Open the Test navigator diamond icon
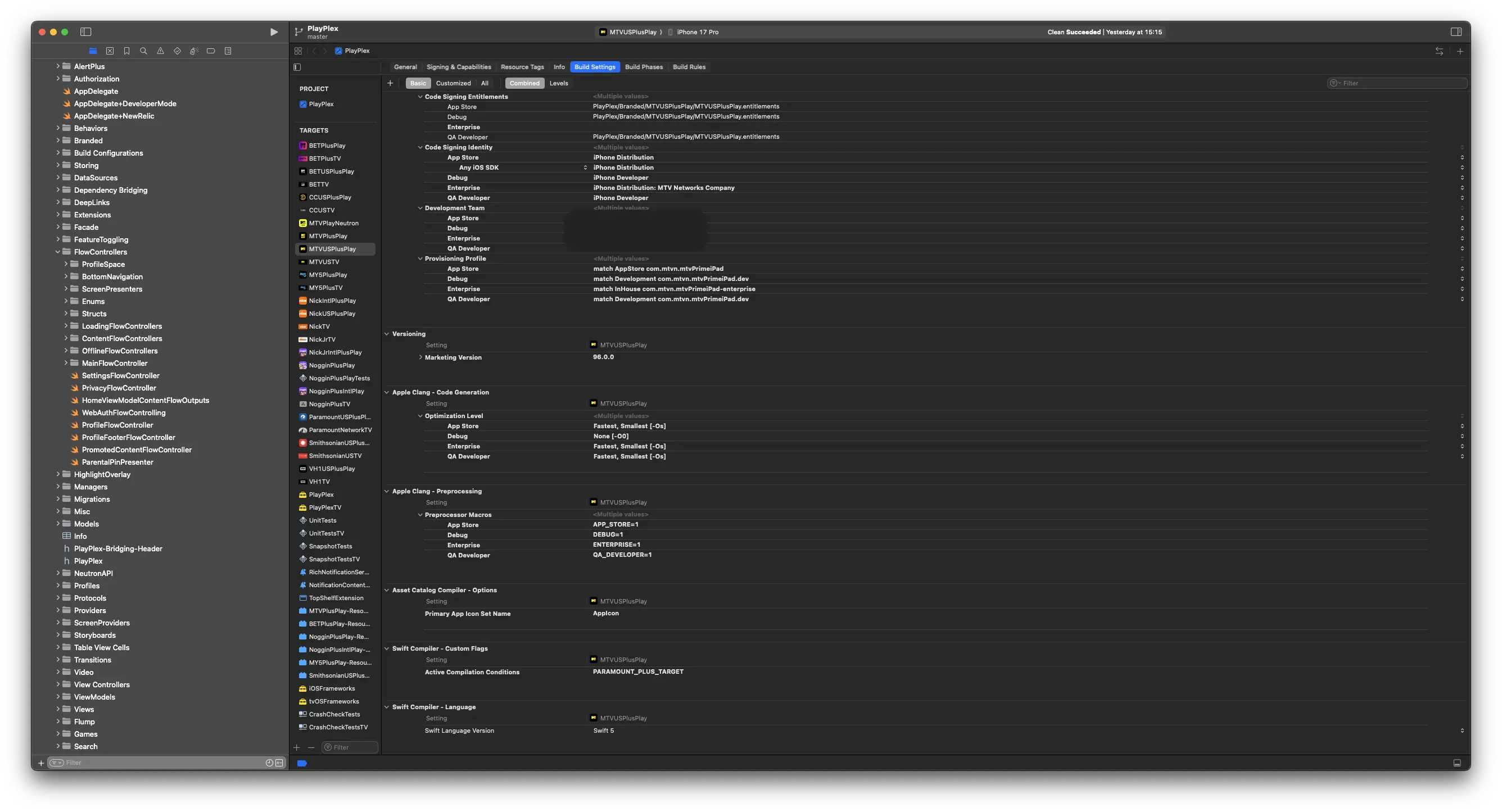1502x812 pixels. click(x=177, y=51)
